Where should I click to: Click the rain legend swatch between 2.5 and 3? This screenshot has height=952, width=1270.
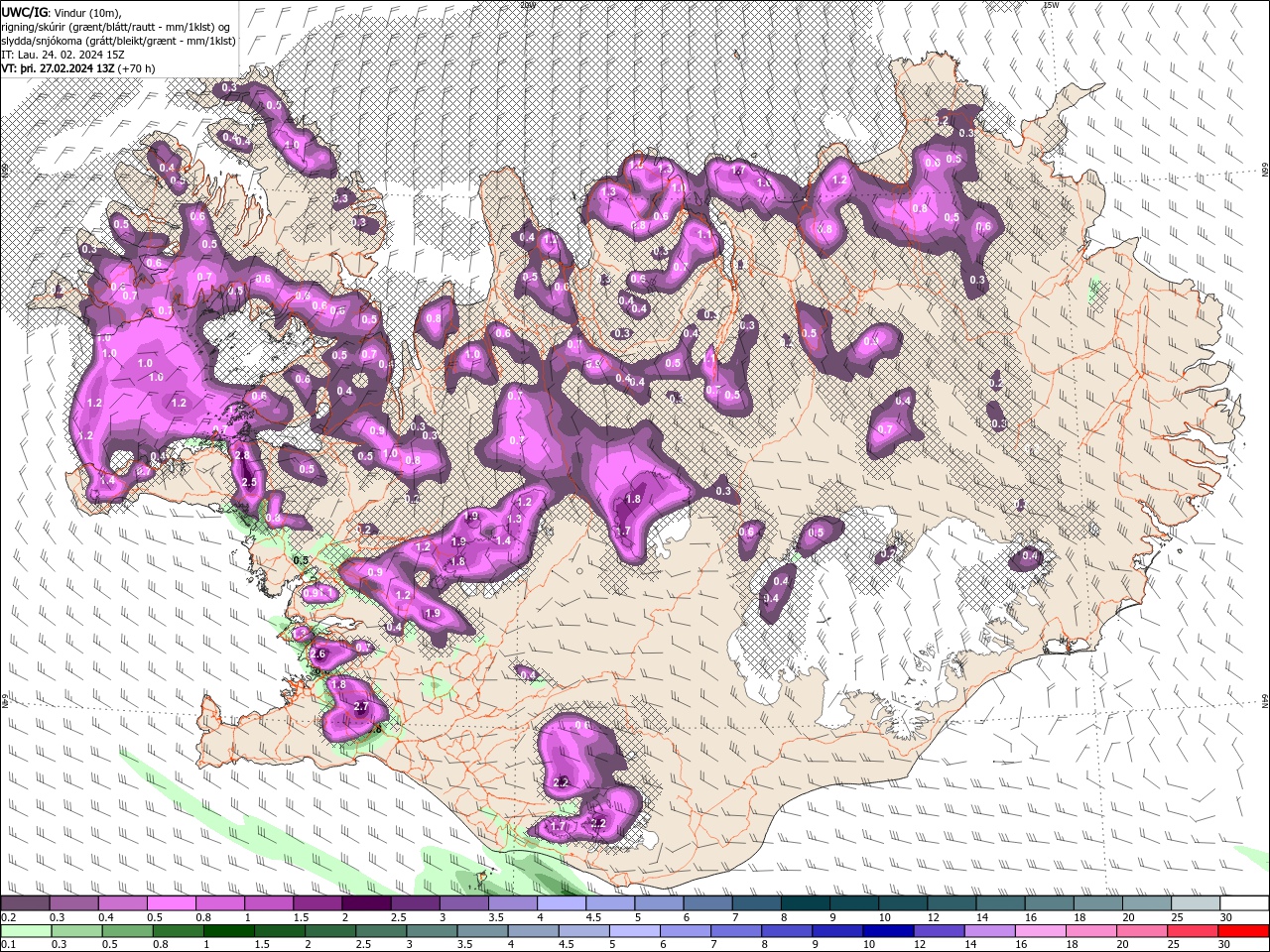[381, 930]
